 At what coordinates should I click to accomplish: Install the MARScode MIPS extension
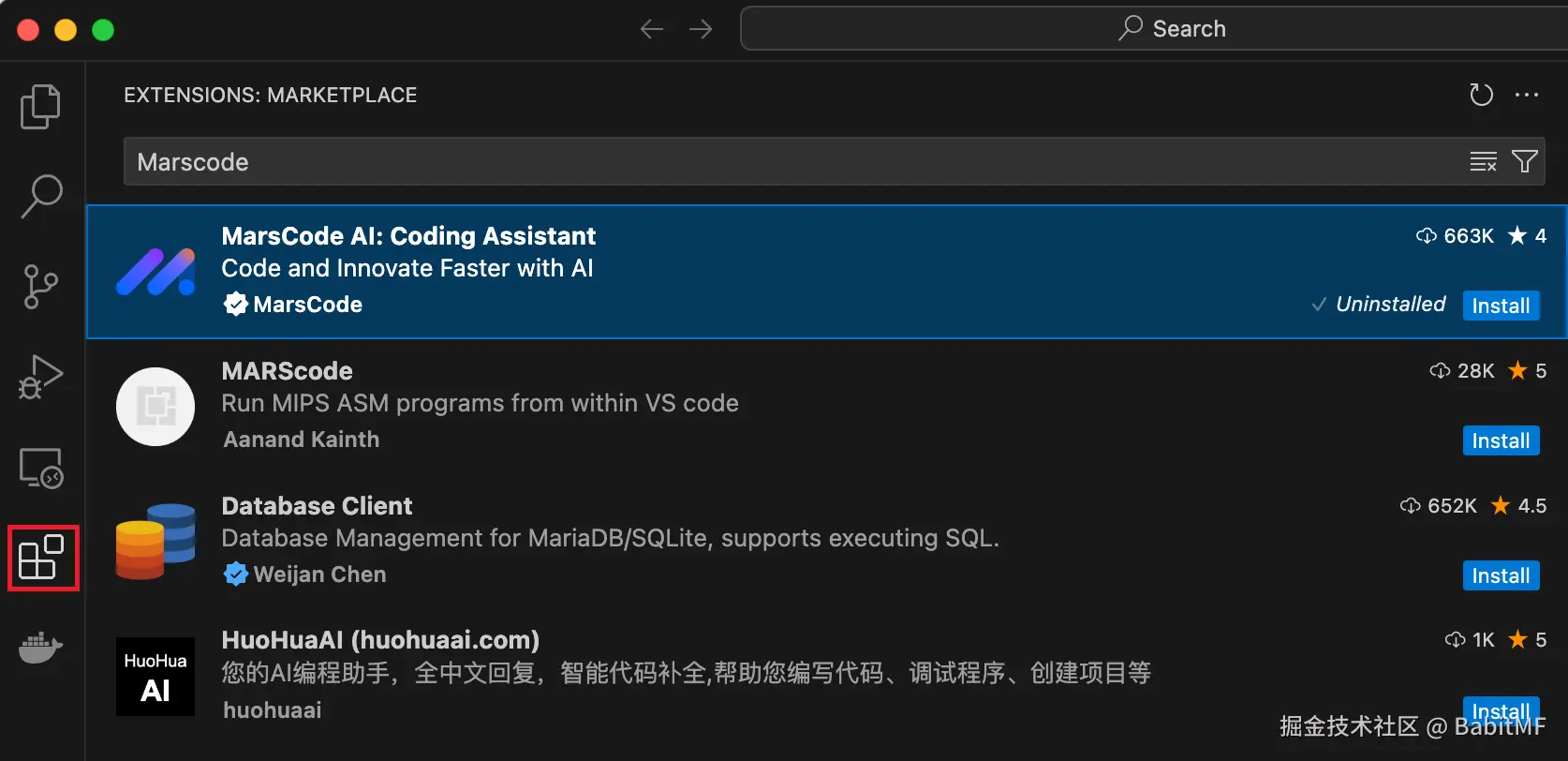point(1501,440)
